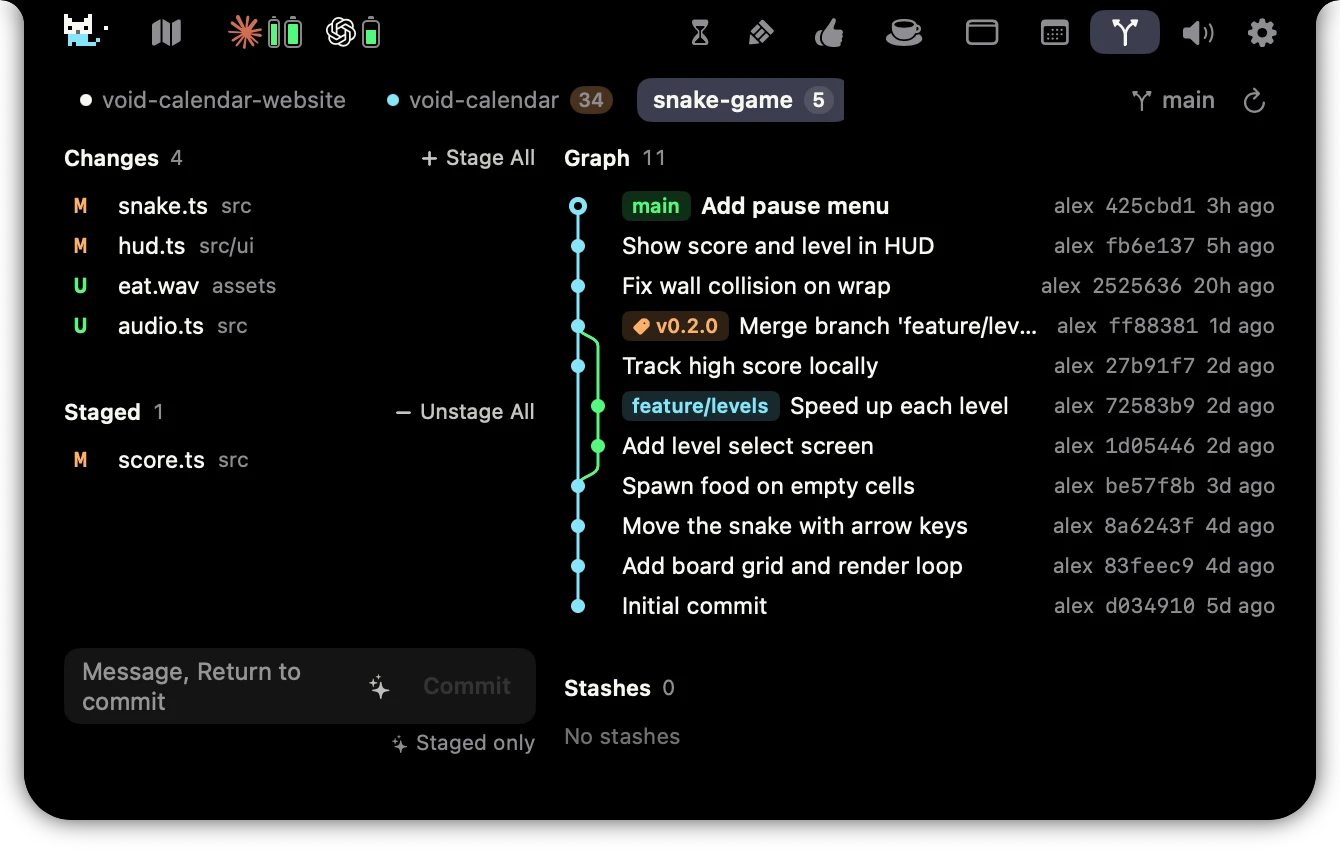Open the calendar grid icon
1340x858 pixels.
(x=1054, y=33)
